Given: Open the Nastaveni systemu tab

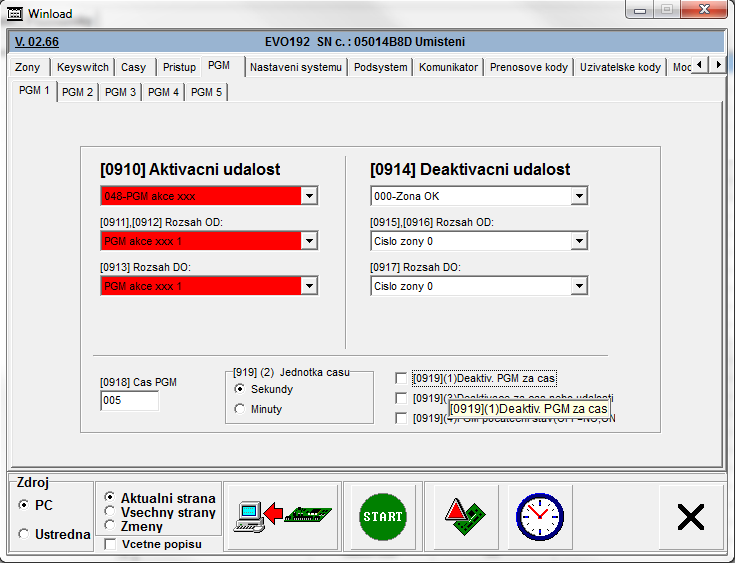Looking at the screenshot, I should [x=296, y=67].
